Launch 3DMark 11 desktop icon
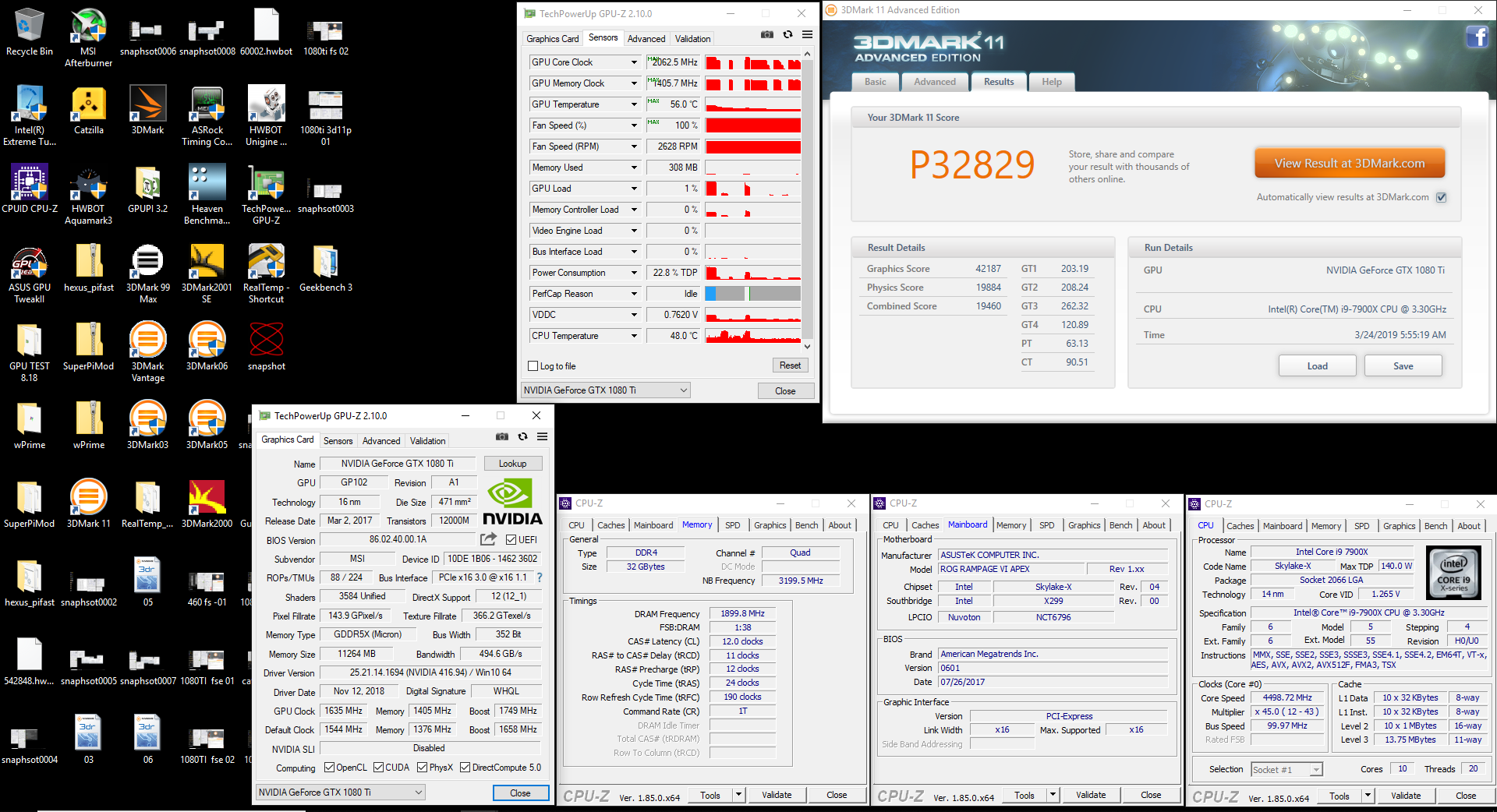Screen dimensions: 1497x812 pos(88,504)
